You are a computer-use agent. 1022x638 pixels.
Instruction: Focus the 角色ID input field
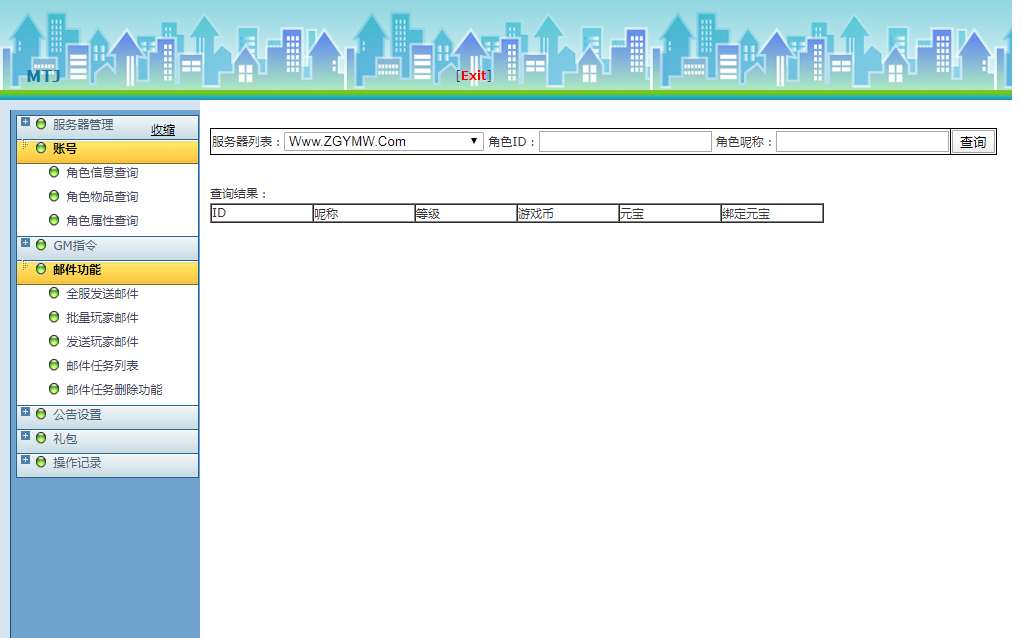coord(625,142)
